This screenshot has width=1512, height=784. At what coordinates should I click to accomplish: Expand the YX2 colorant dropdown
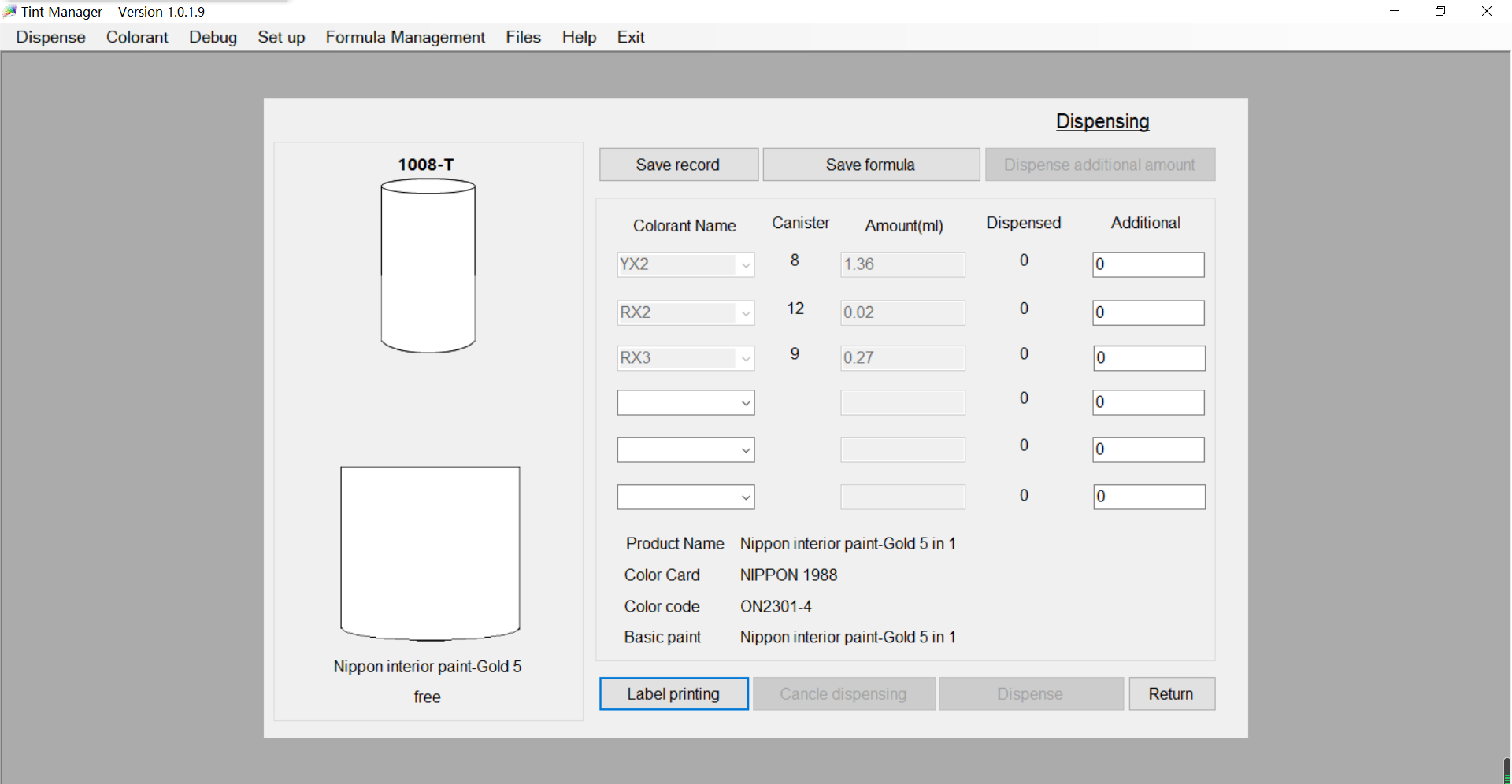coord(745,264)
